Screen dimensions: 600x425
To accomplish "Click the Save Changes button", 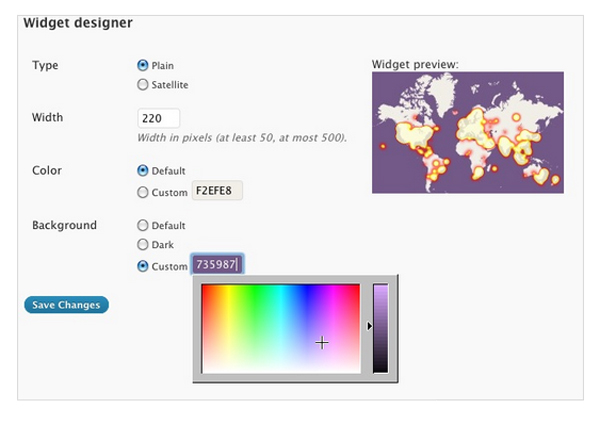I will (67, 305).
